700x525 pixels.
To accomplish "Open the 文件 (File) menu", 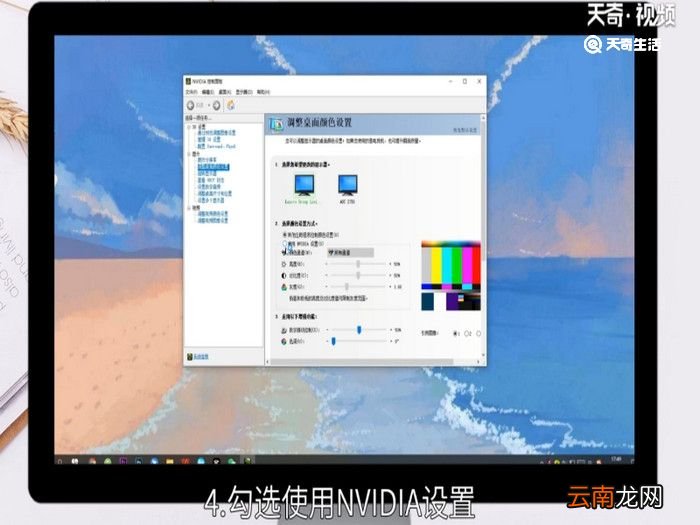I will point(192,92).
